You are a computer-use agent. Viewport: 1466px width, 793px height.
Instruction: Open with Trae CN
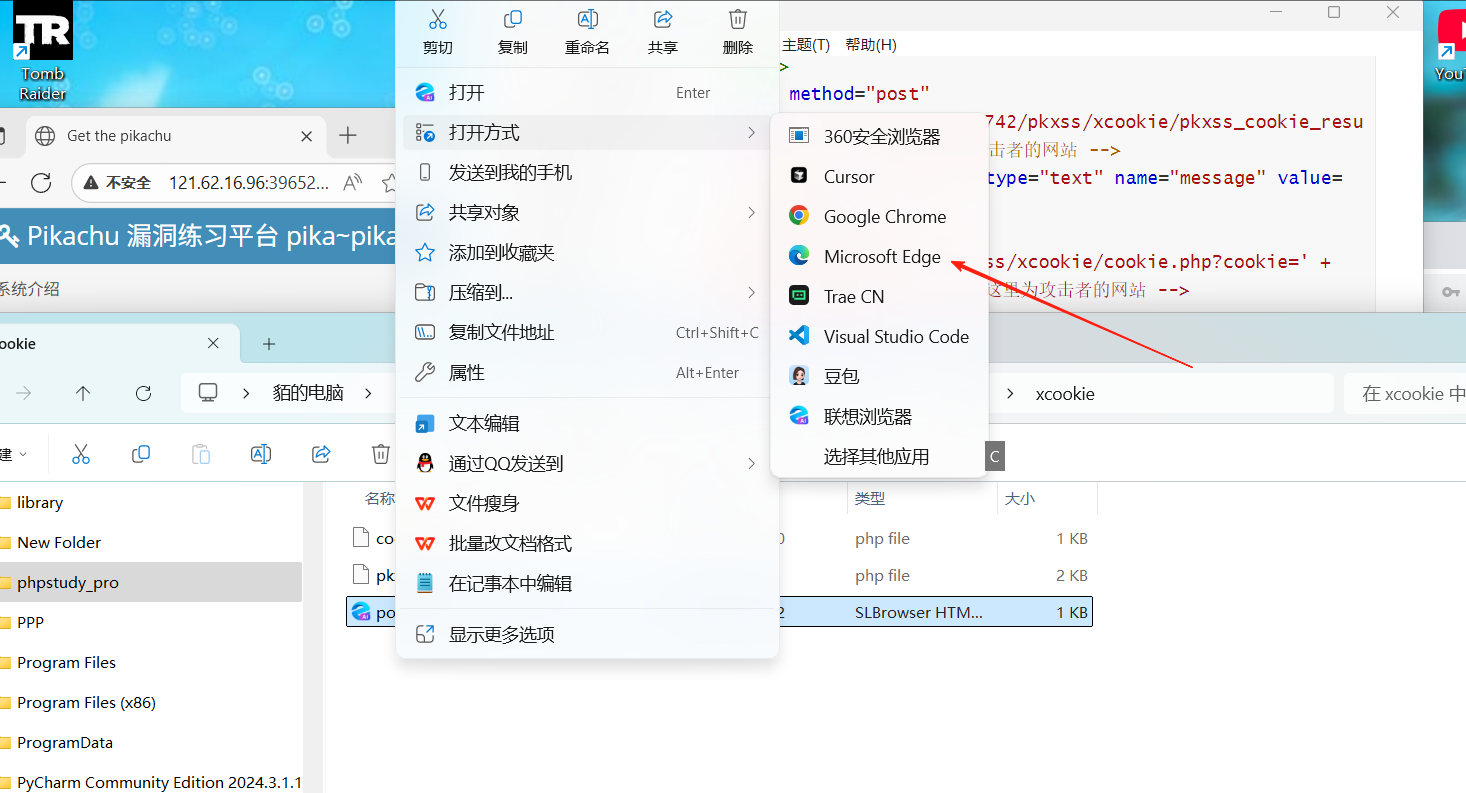coord(879,296)
